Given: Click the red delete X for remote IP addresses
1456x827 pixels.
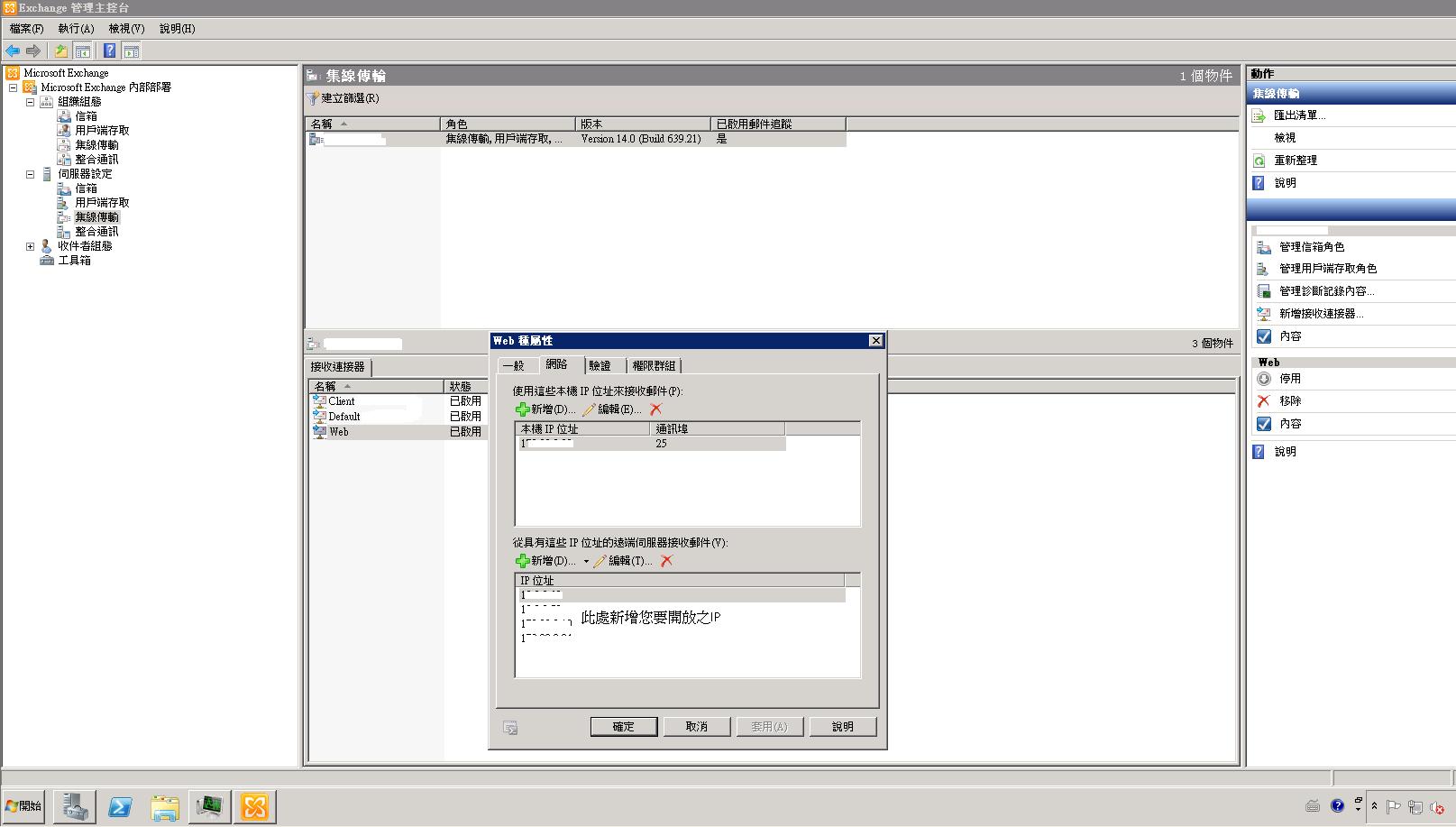Looking at the screenshot, I should [x=666, y=561].
